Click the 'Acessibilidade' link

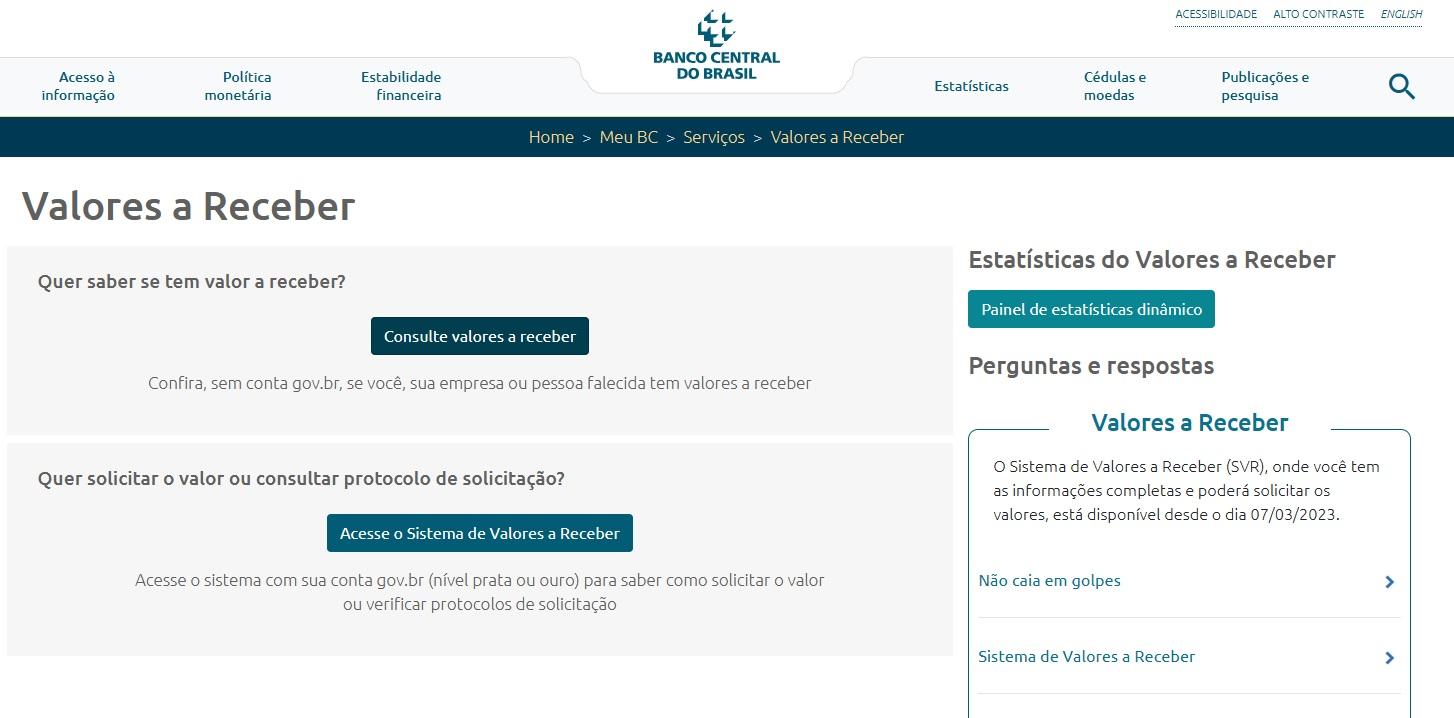pyautogui.click(x=1215, y=14)
